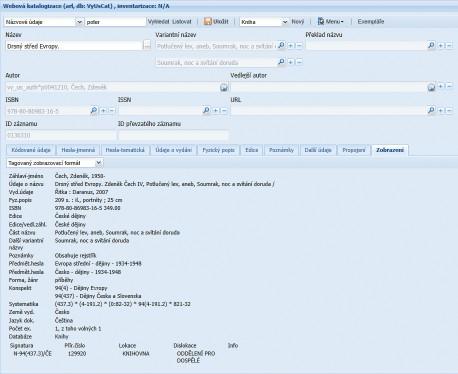Select the Zobrazení tab
458x374 pixels.
click(390, 150)
